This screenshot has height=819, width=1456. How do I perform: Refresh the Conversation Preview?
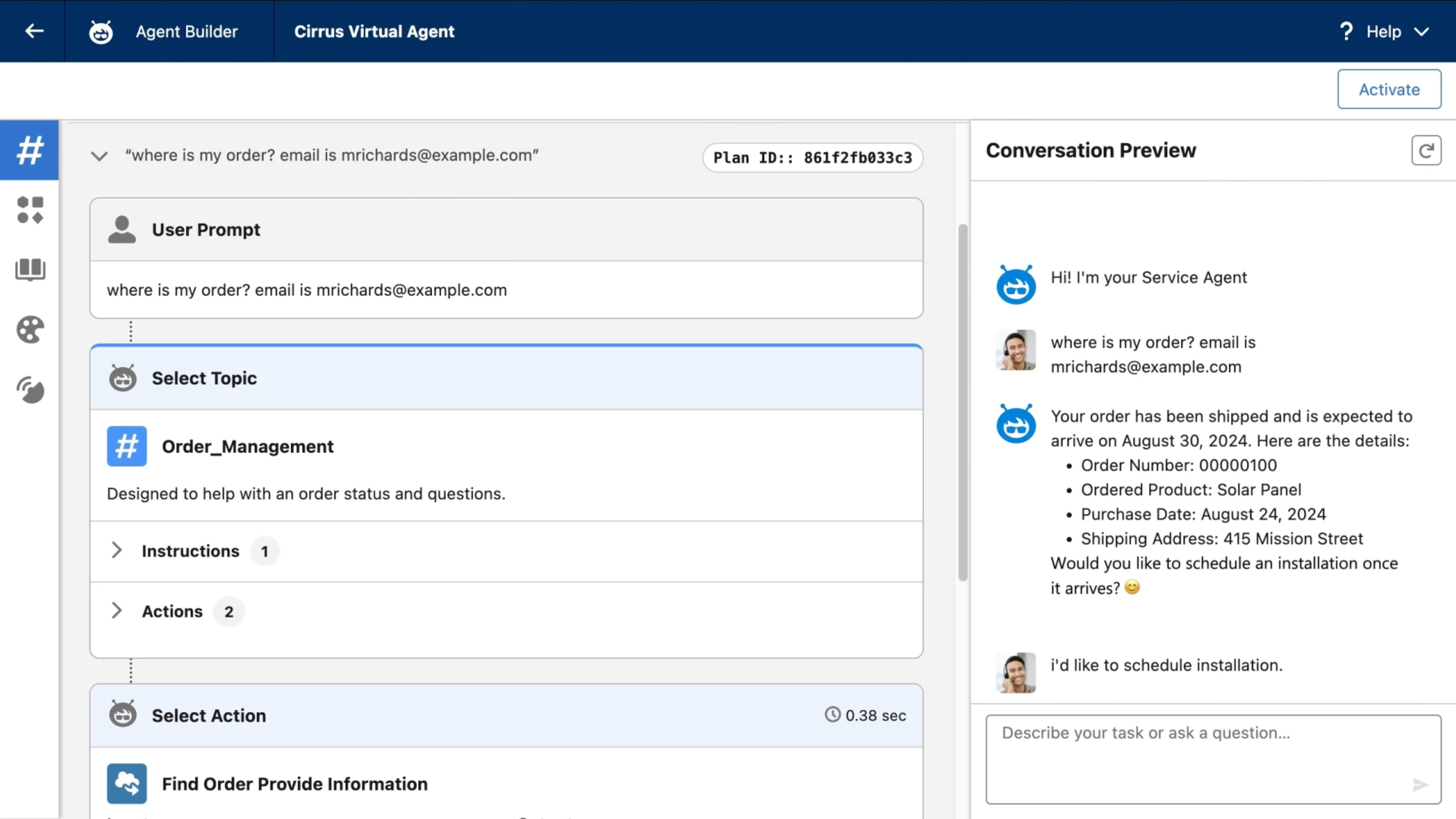pos(1427,150)
